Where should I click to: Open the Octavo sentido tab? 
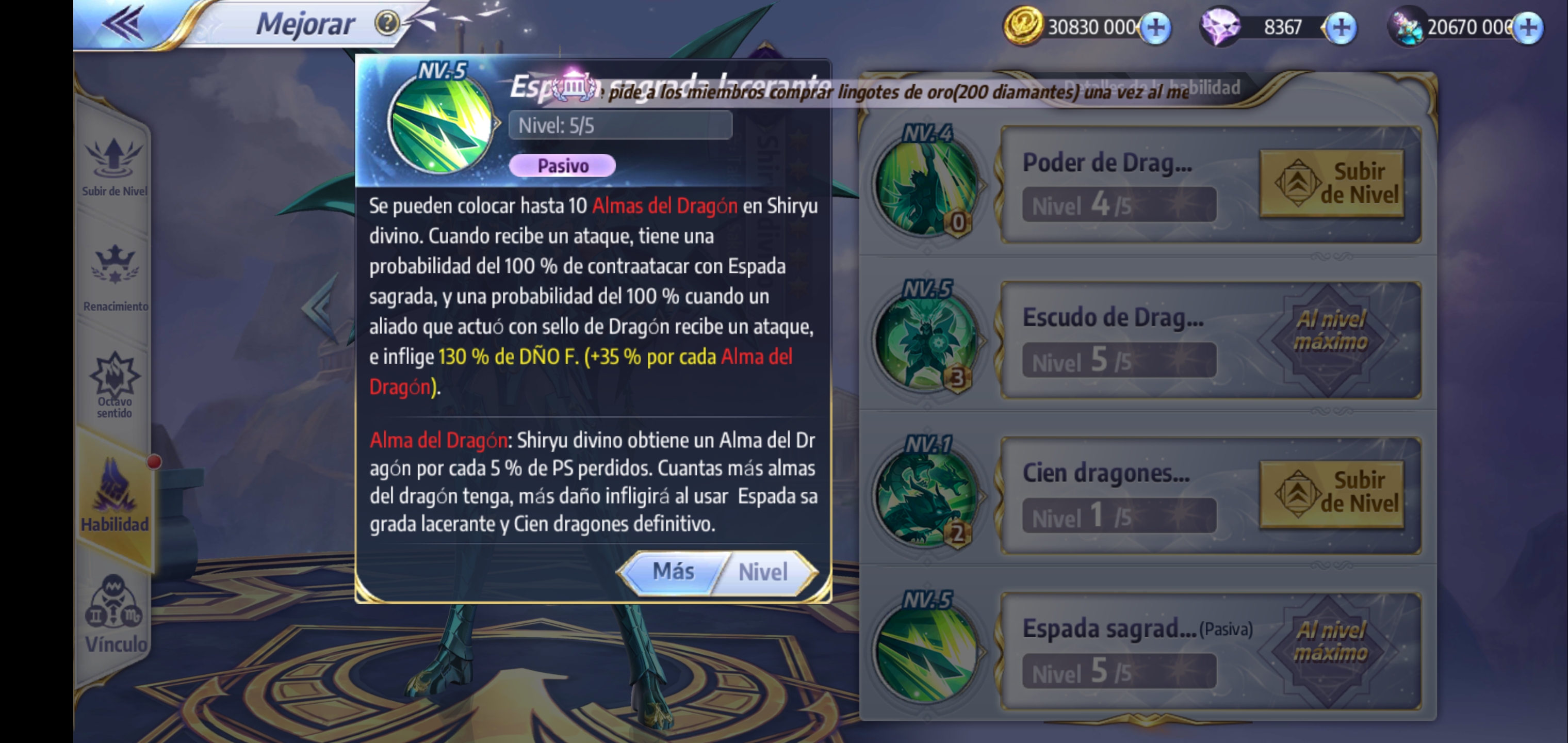(x=114, y=385)
